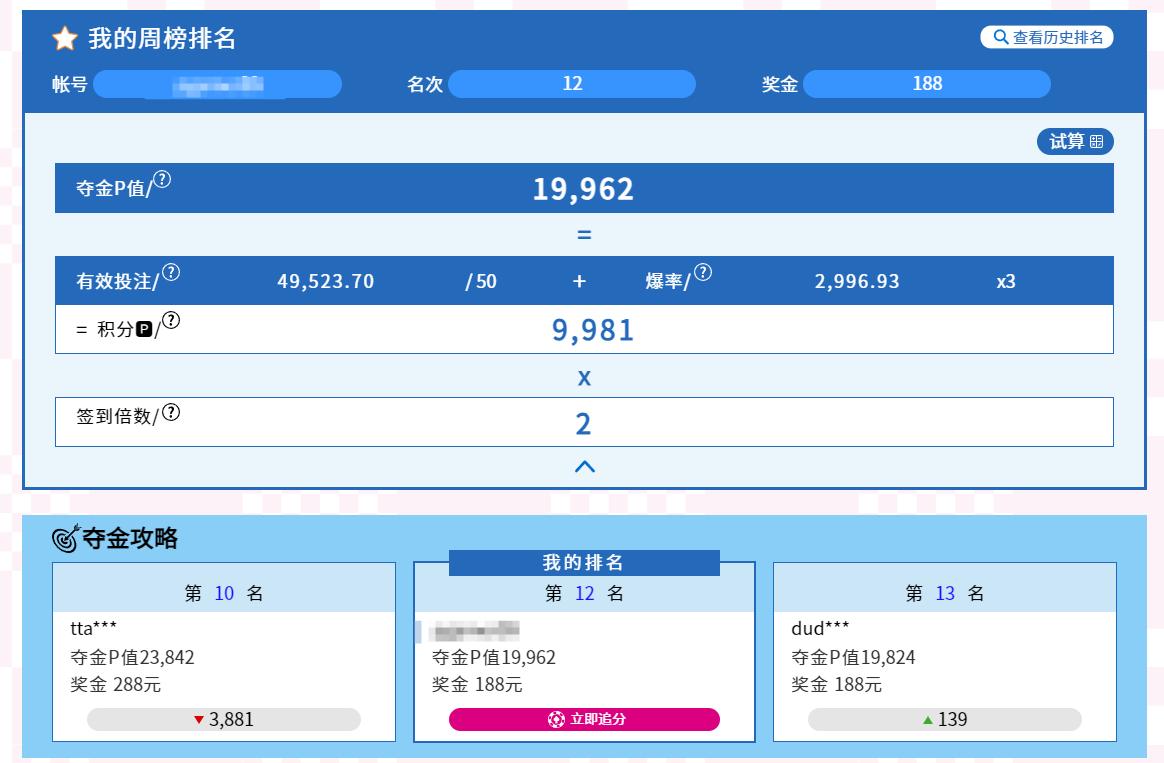The width and height of the screenshot is (1164, 763).
Task: Click the 我的排名 tab label
Action: 584,563
